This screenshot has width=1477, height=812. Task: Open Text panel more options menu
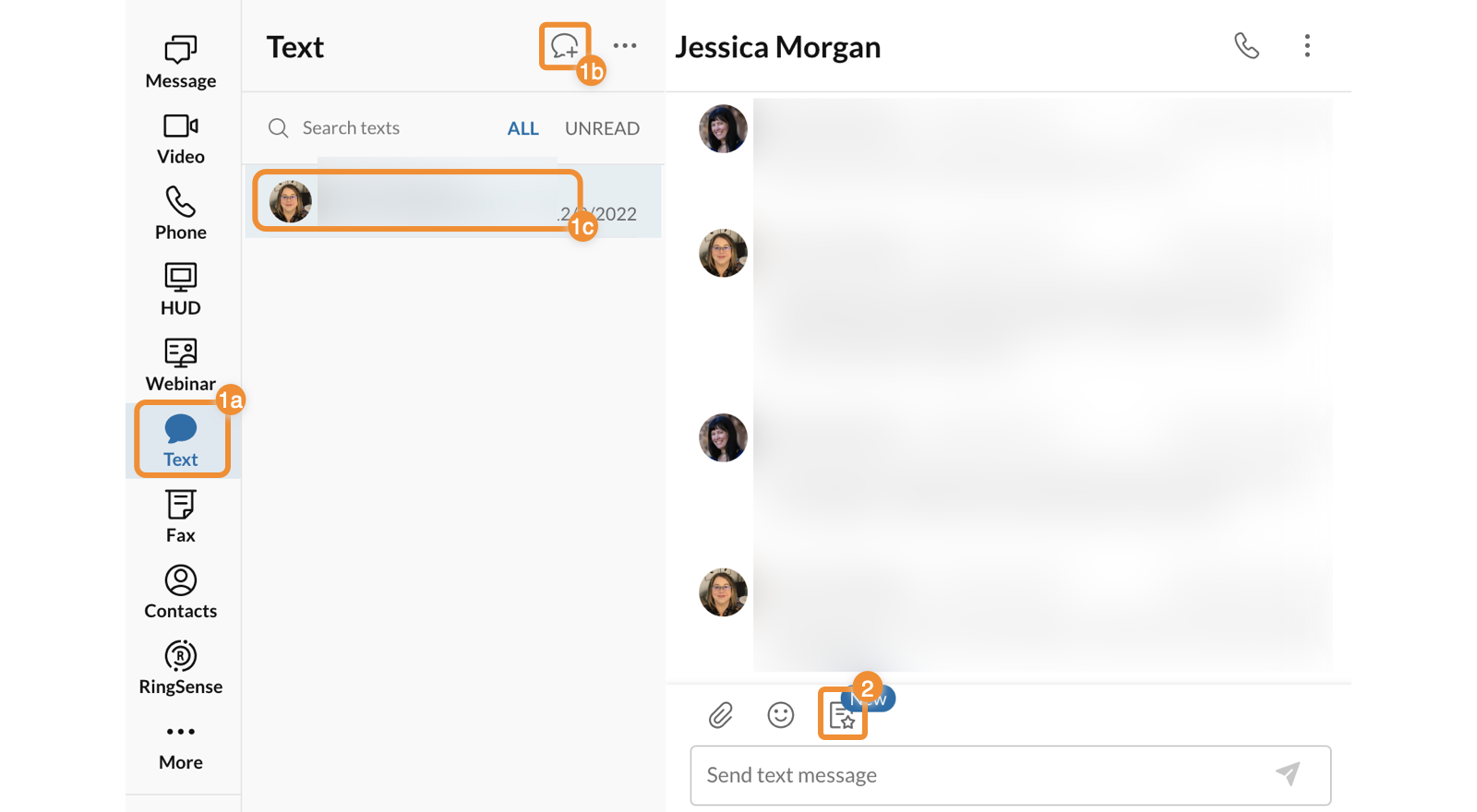coord(625,45)
